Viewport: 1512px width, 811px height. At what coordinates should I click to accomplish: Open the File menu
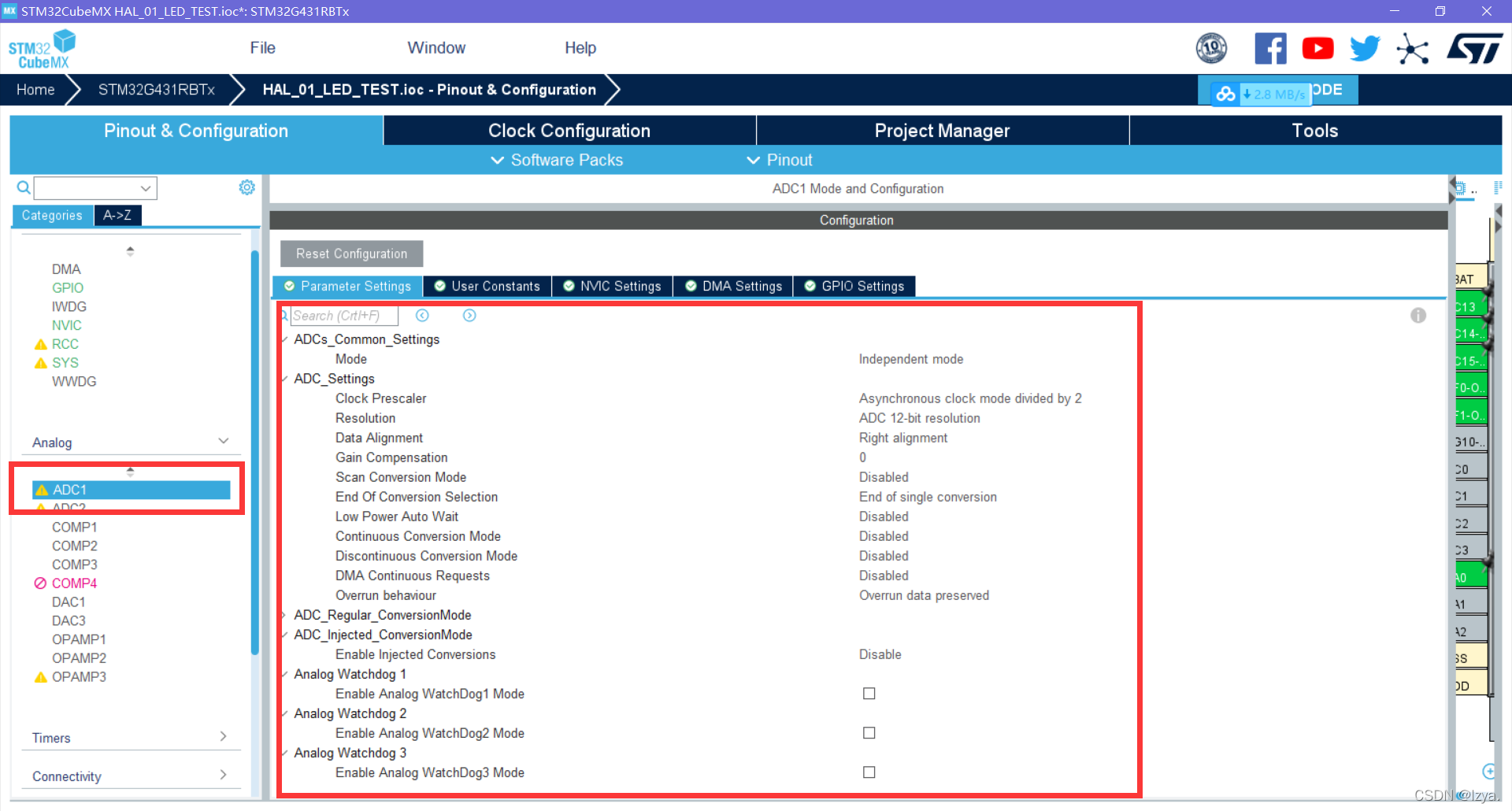[x=262, y=48]
